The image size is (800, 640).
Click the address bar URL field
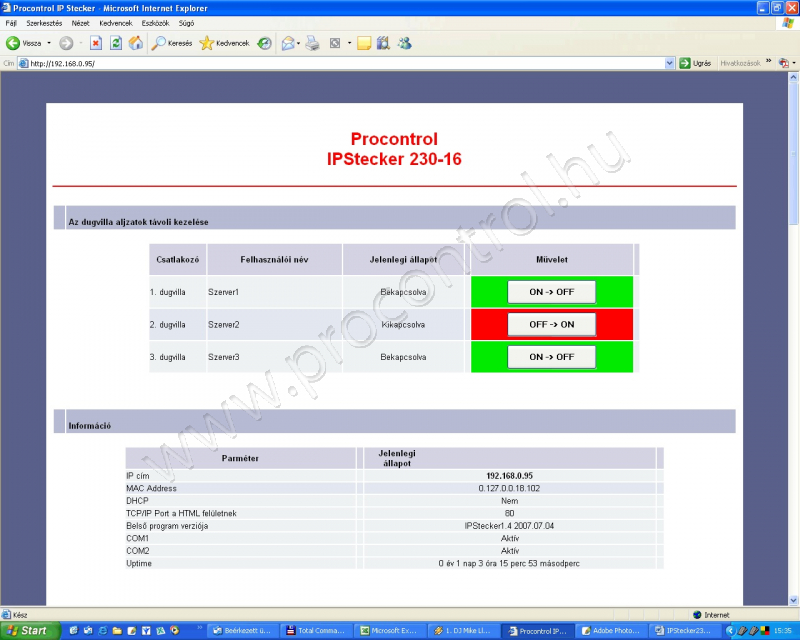[346, 63]
